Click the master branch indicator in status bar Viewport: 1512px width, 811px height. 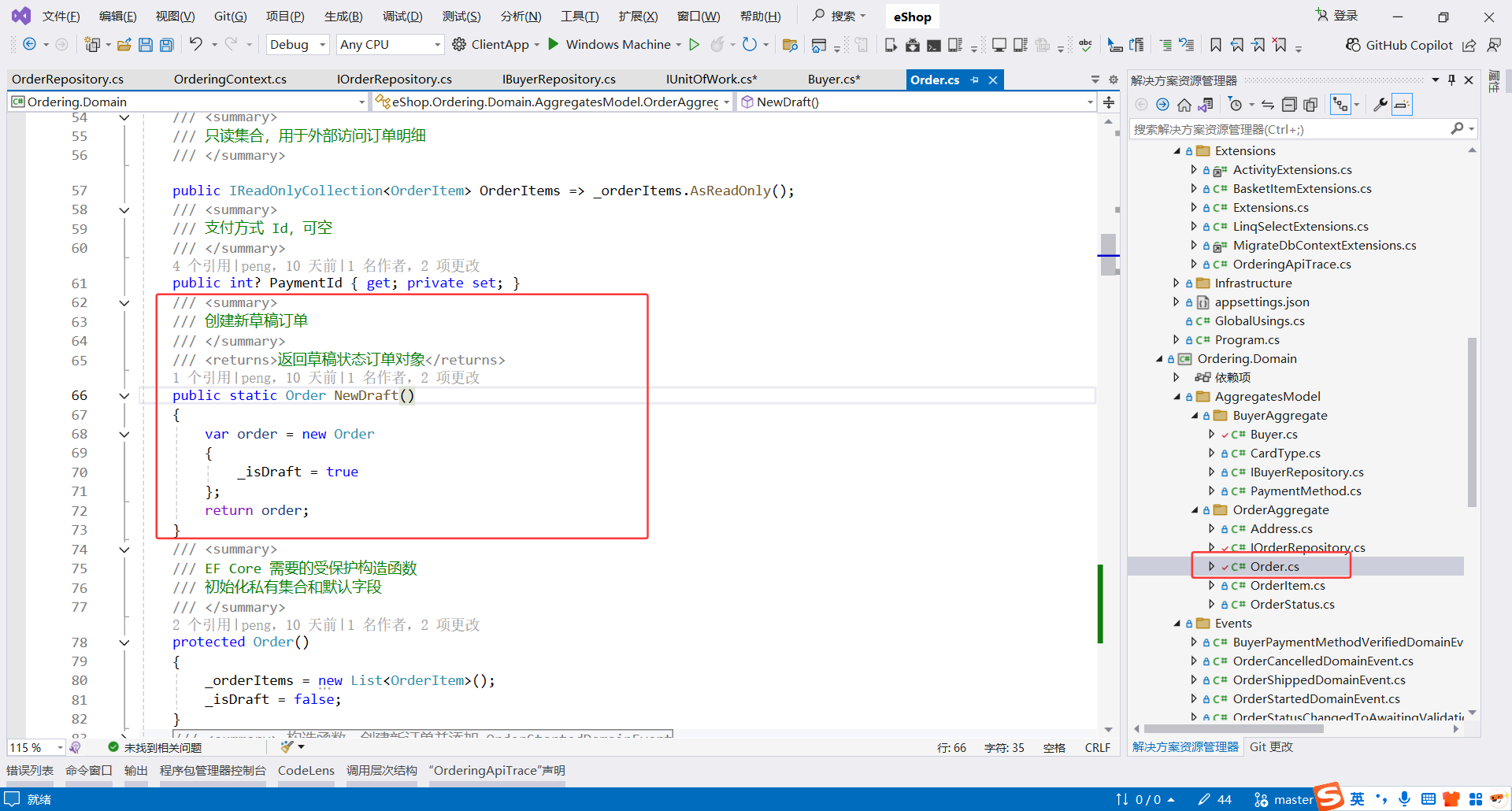pyautogui.click(x=1284, y=799)
